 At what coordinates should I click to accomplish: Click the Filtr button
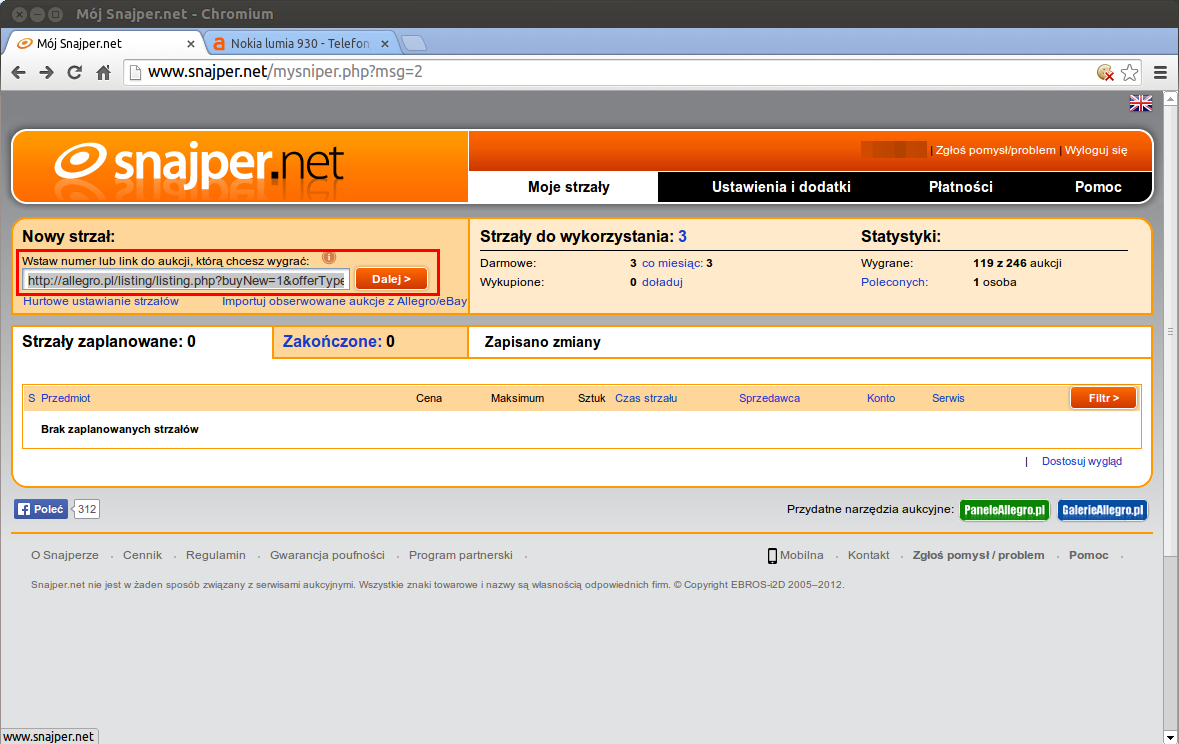pyautogui.click(x=1103, y=398)
